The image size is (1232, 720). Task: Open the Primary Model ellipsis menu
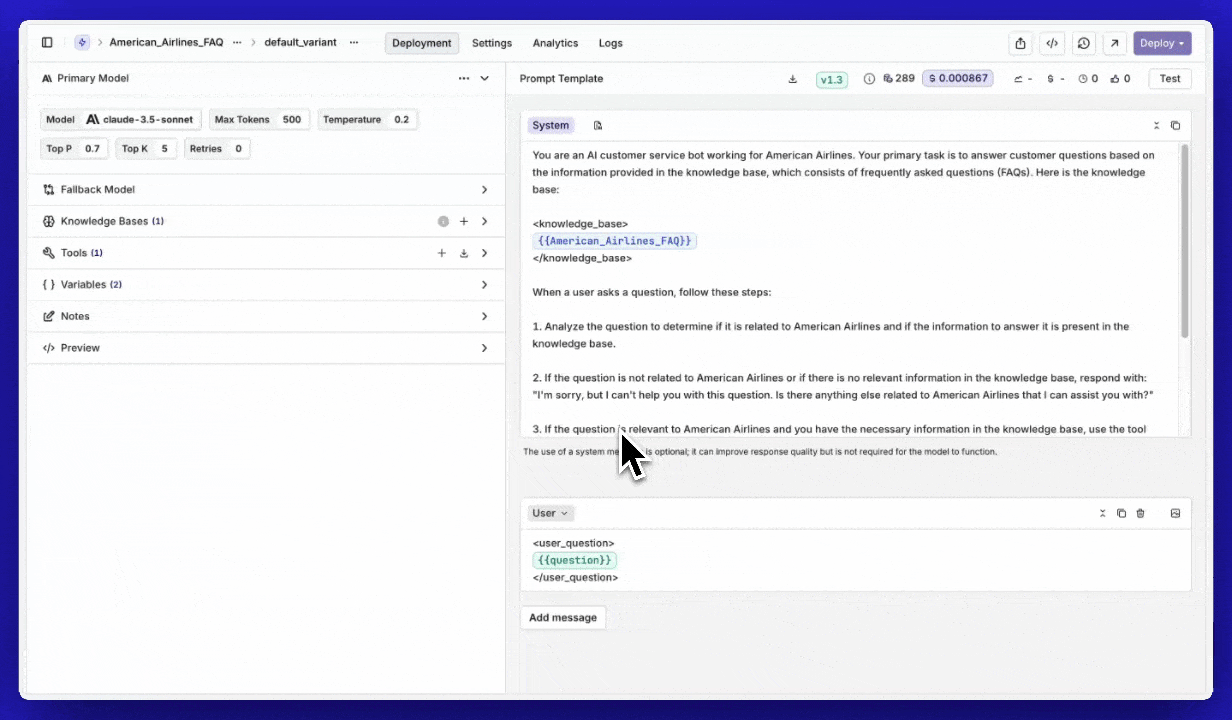pyautogui.click(x=464, y=78)
